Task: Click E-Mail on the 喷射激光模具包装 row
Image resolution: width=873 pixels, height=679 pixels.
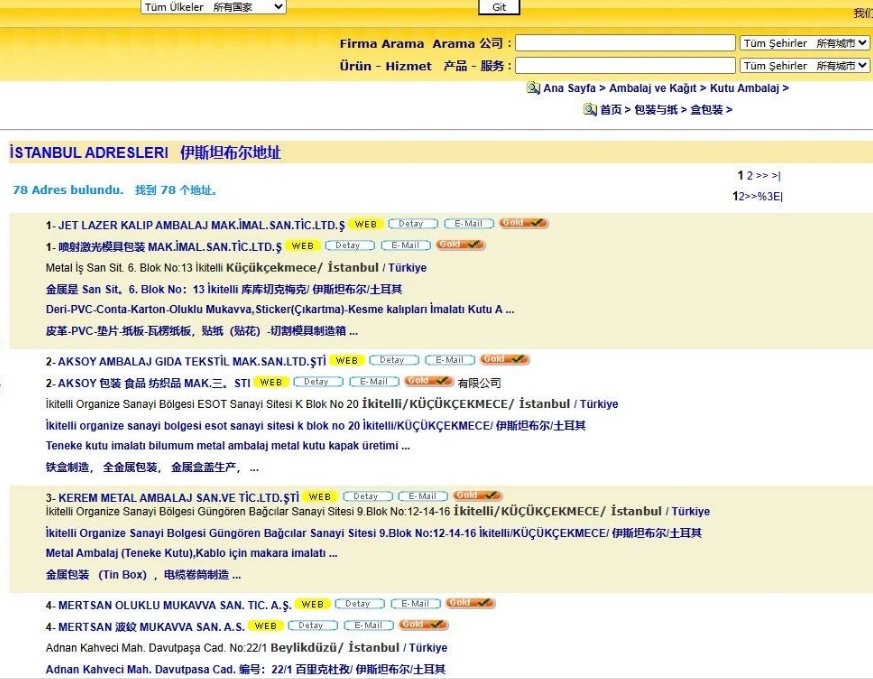Action: (406, 245)
